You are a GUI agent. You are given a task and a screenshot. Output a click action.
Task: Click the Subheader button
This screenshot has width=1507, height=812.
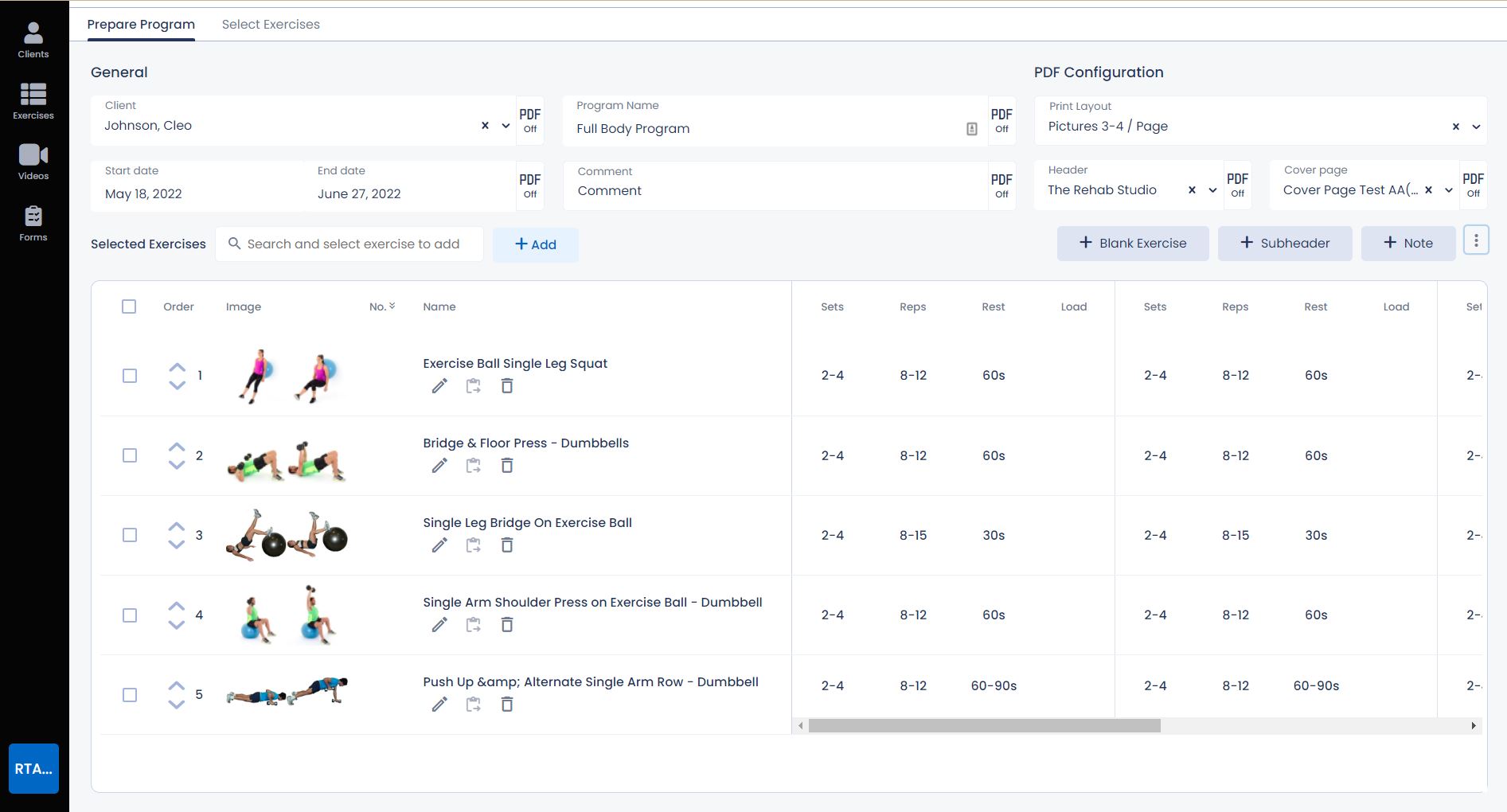[1284, 244]
